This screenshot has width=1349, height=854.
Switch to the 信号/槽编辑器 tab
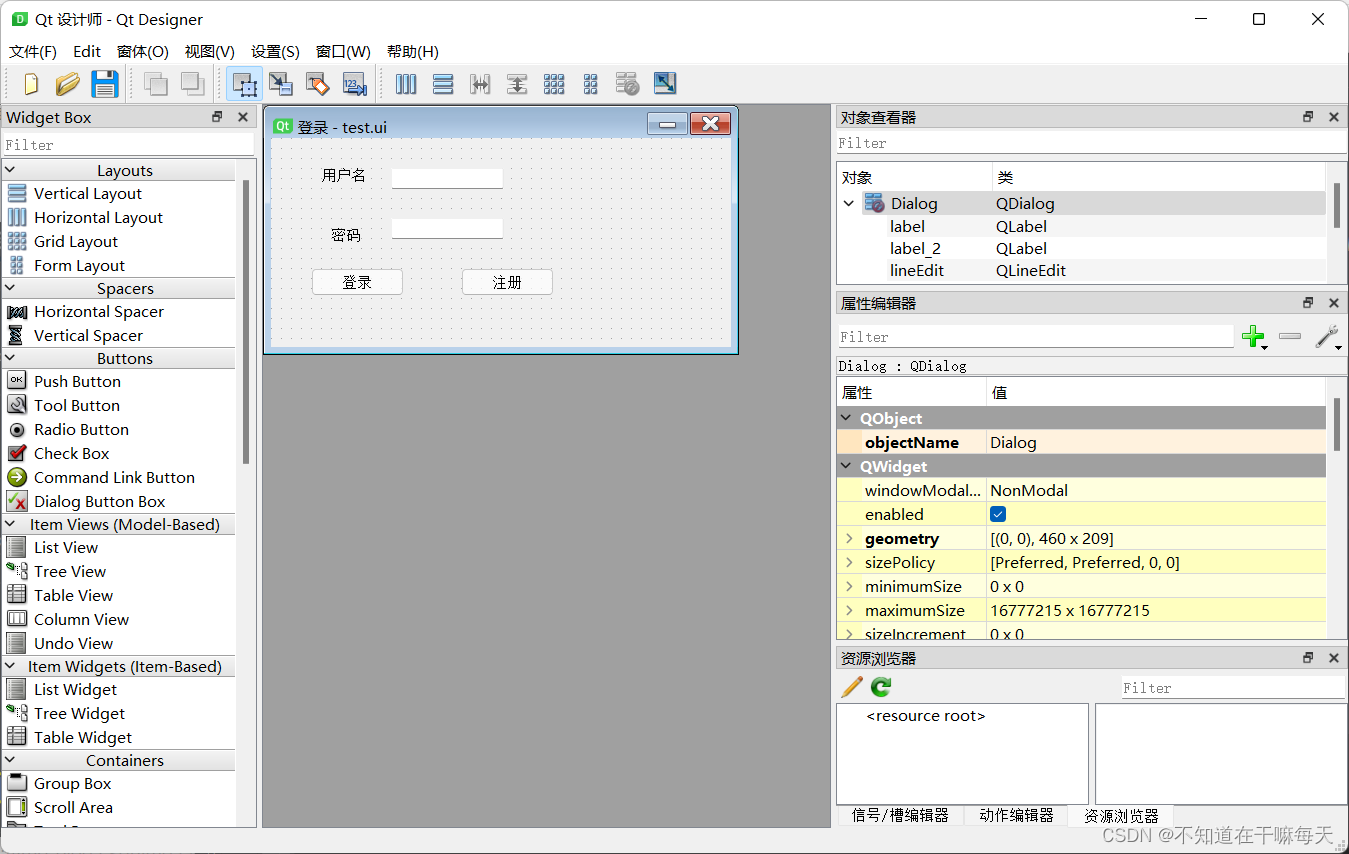pos(900,815)
